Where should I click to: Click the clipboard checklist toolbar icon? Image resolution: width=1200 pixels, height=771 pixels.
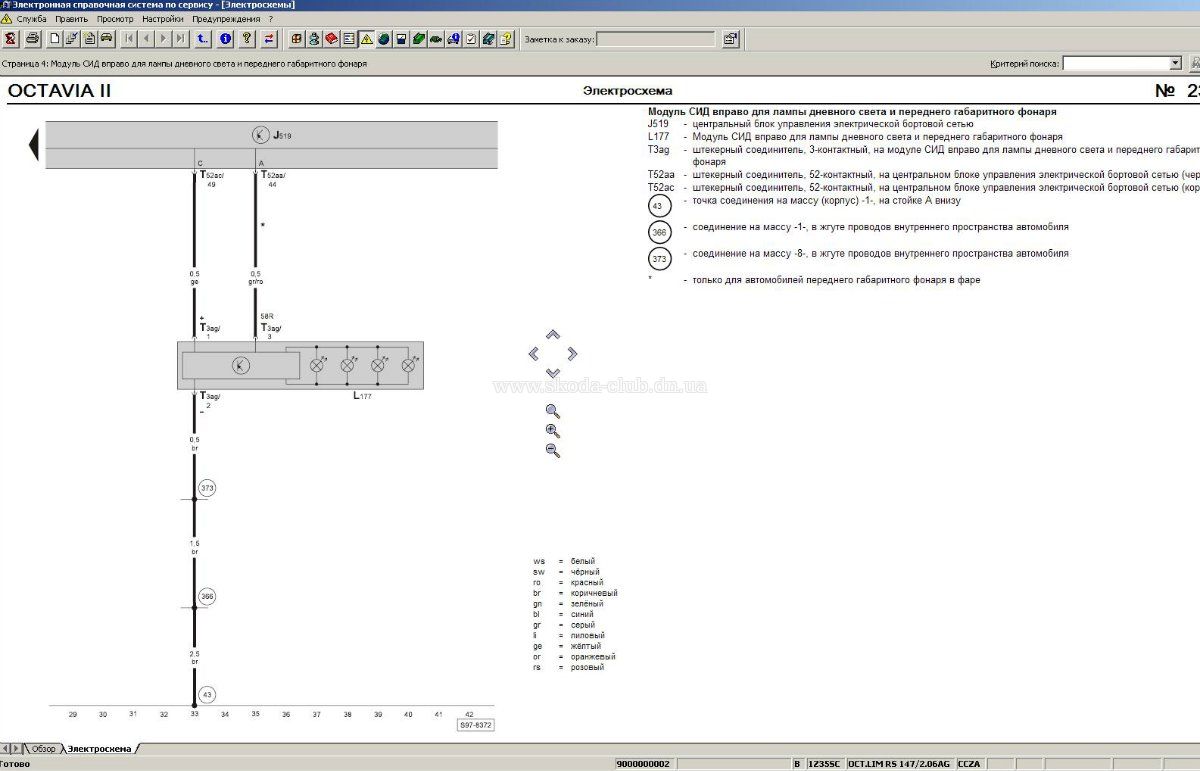(x=470, y=39)
